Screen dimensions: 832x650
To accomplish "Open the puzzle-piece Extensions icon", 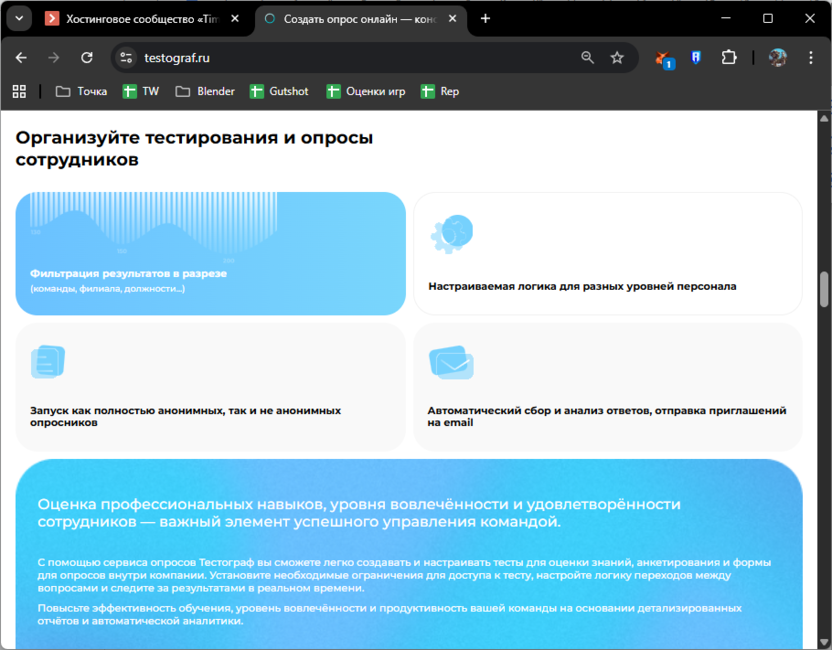I will coord(730,58).
